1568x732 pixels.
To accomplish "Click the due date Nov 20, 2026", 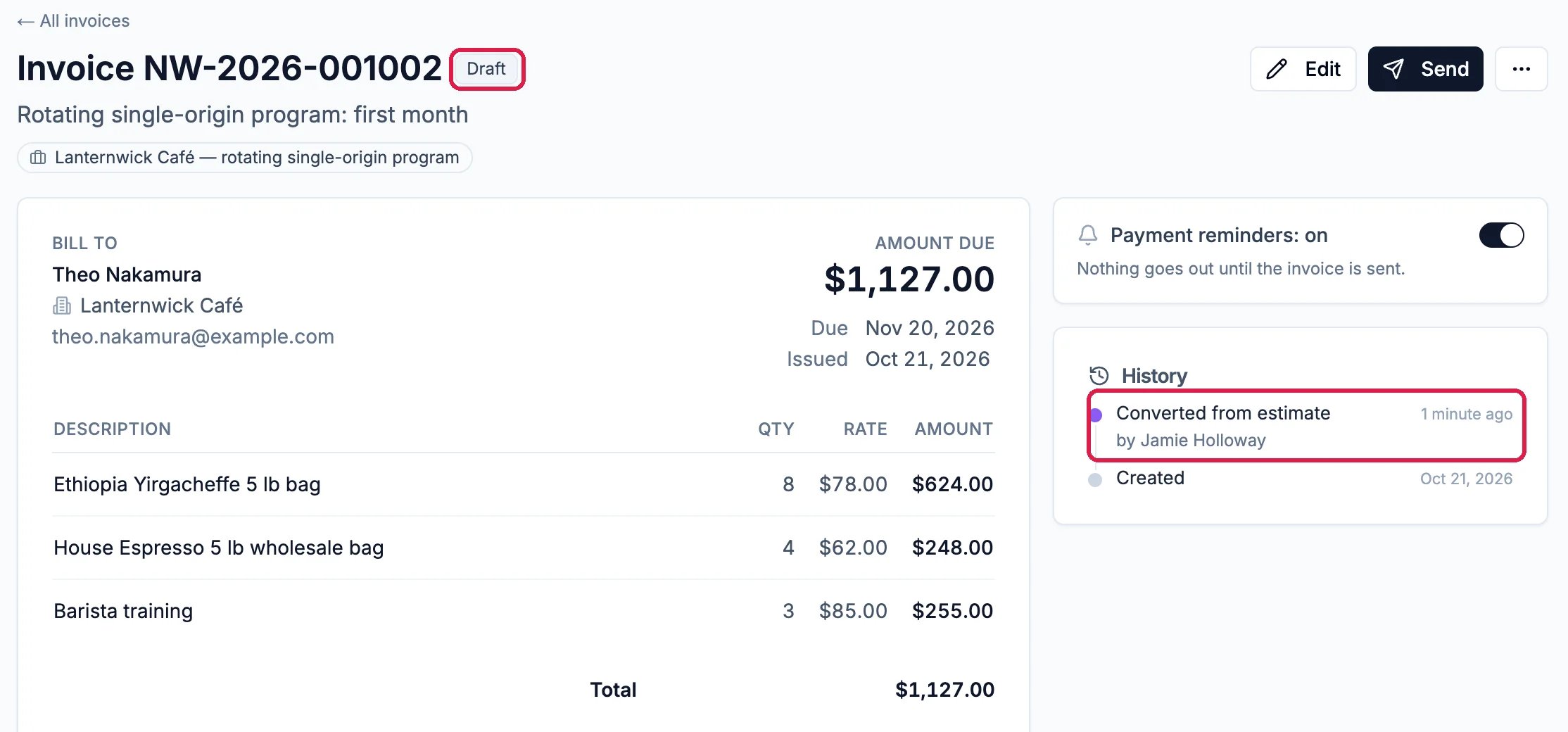I will coord(930,328).
